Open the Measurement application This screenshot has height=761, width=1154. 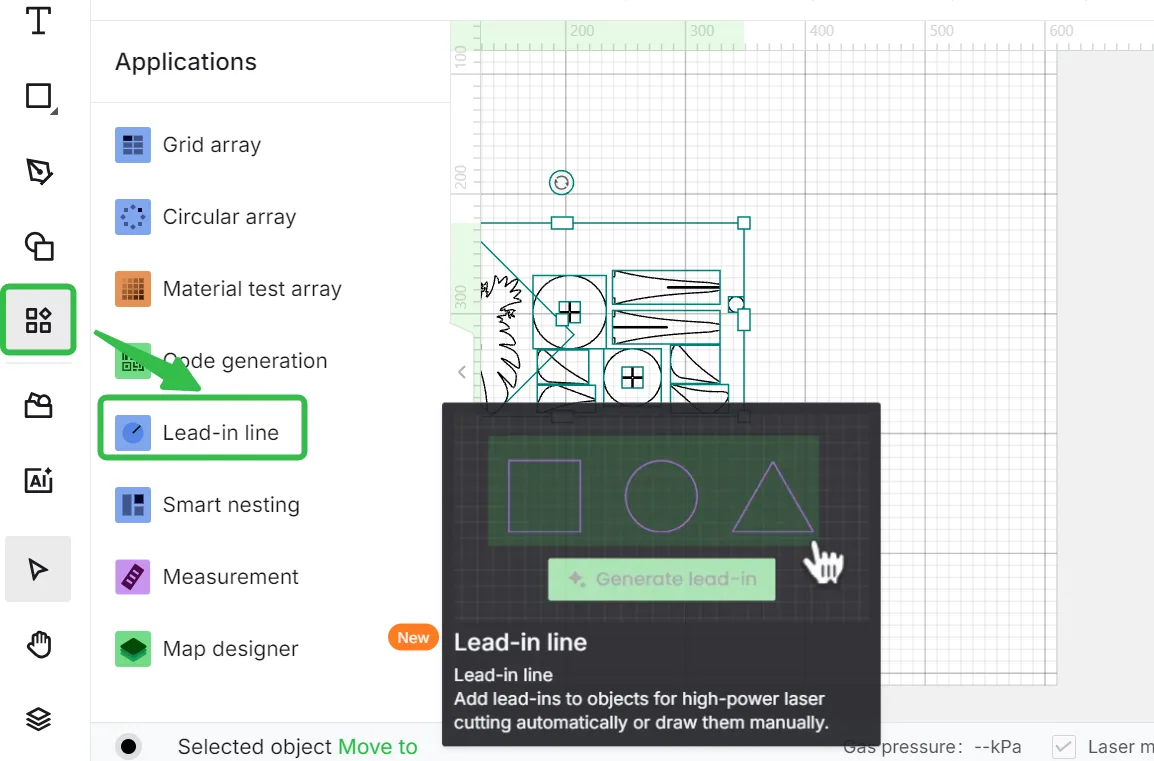pos(207,577)
